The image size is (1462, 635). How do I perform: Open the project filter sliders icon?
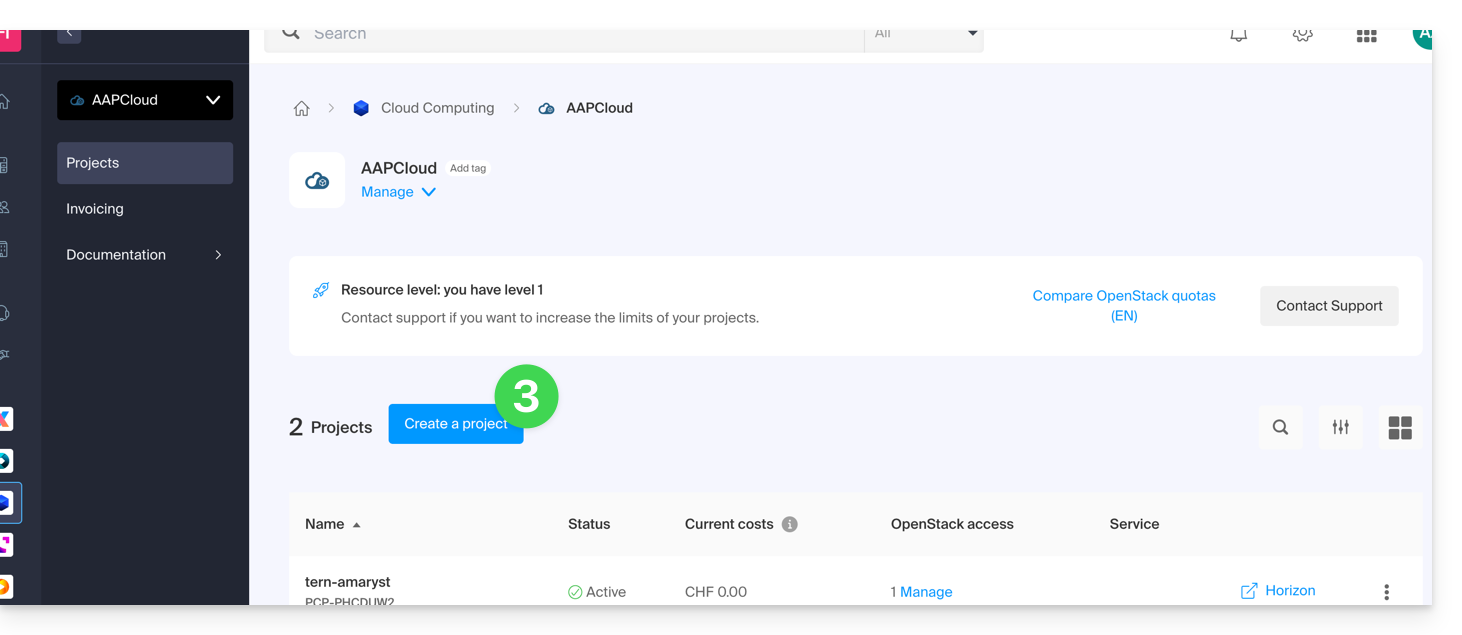tap(1340, 427)
